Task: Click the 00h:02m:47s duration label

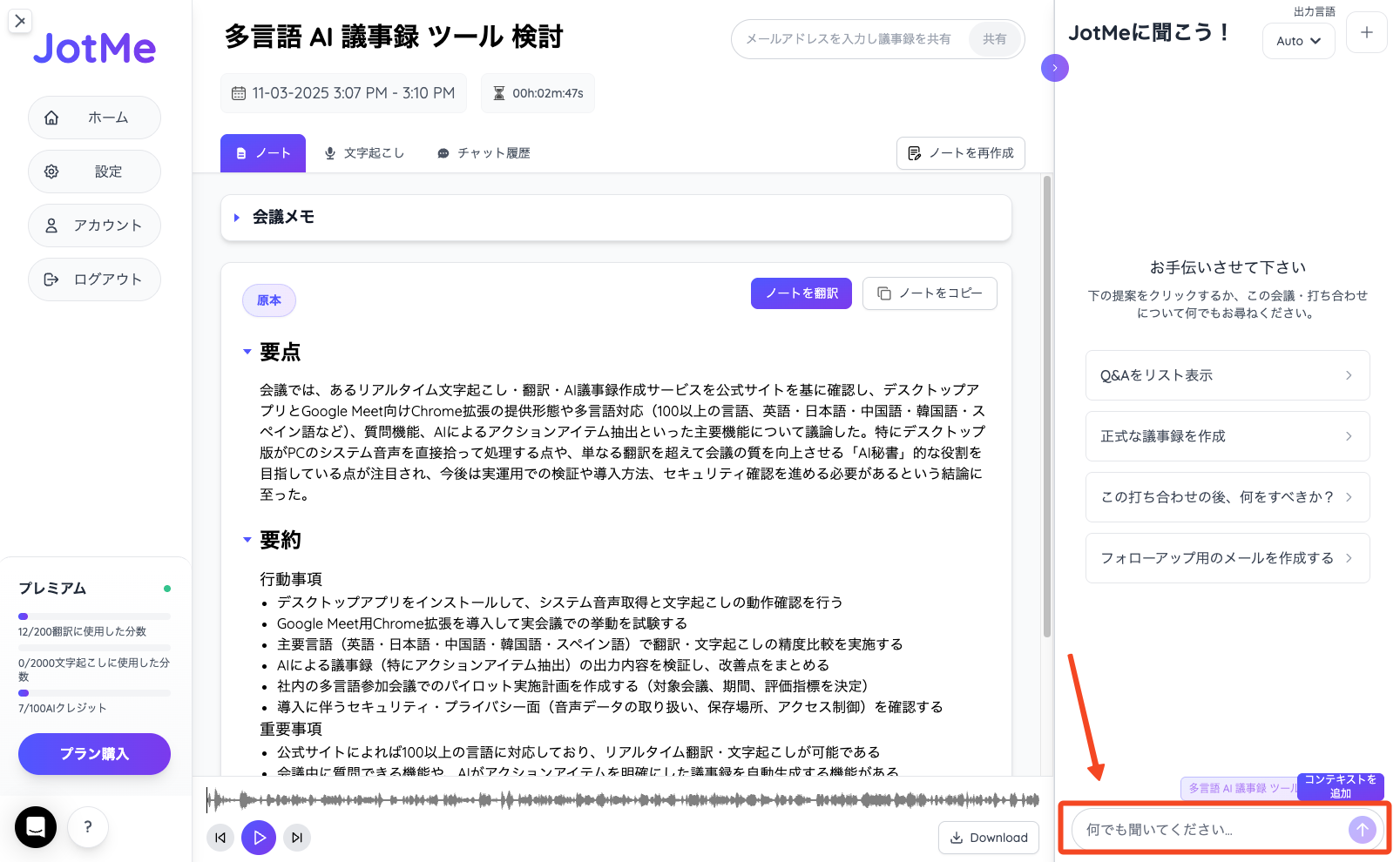Action: [548, 93]
